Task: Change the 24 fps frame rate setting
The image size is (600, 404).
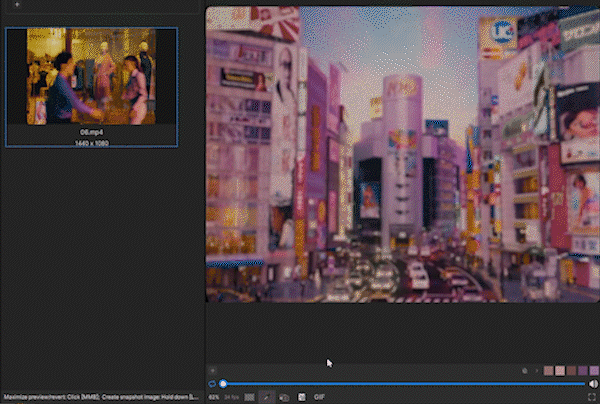Action: click(x=232, y=397)
